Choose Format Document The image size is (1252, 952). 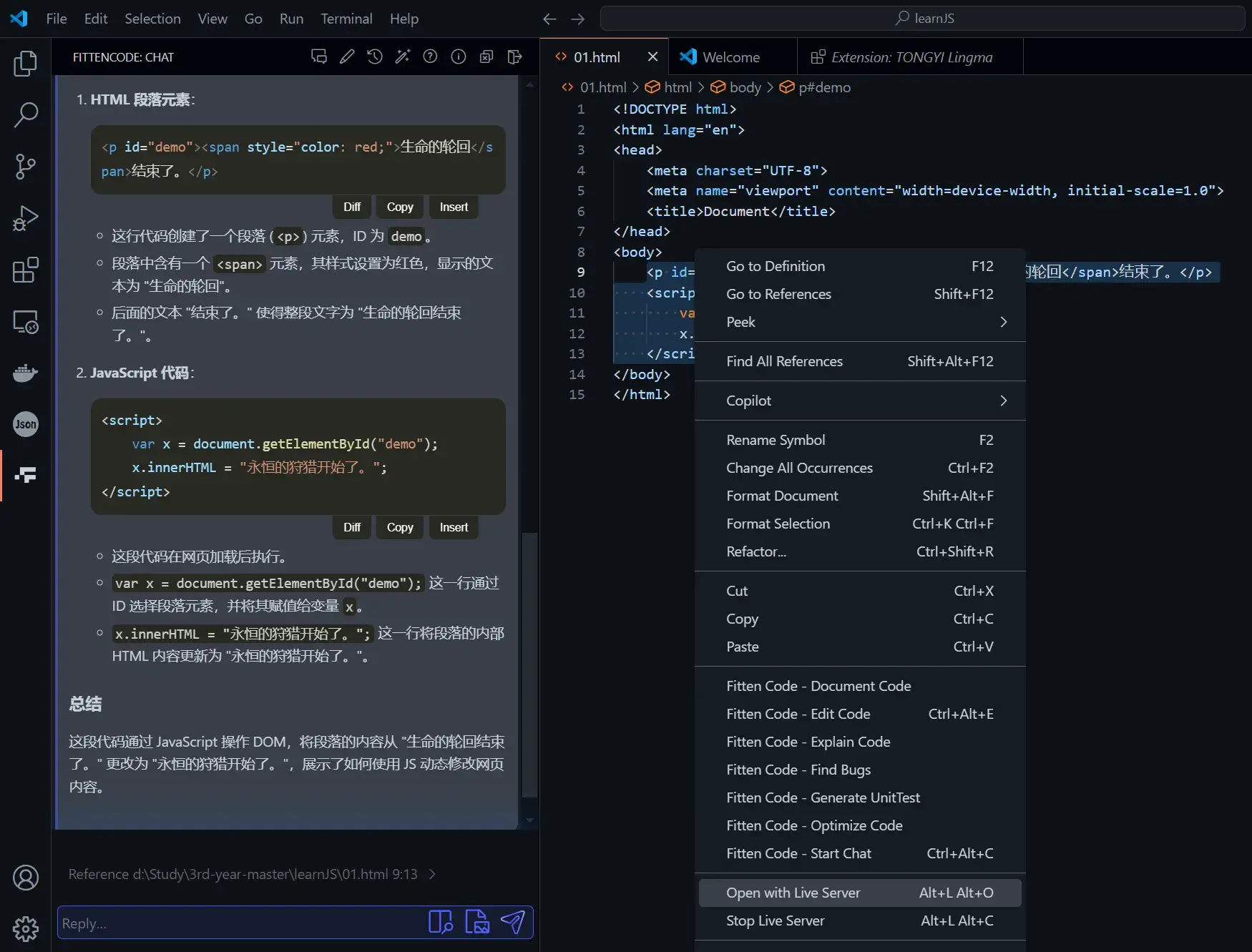coord(860,496)
